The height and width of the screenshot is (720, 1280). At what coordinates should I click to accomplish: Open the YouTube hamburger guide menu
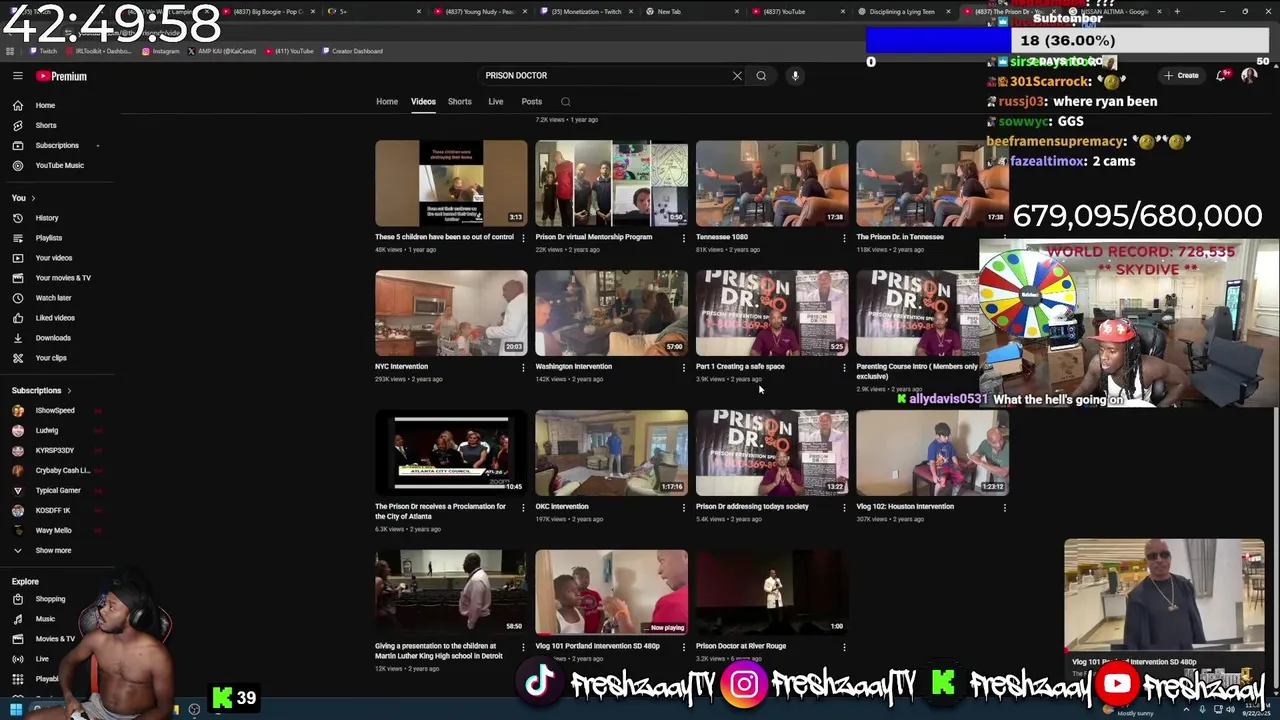tap(18, 76)
